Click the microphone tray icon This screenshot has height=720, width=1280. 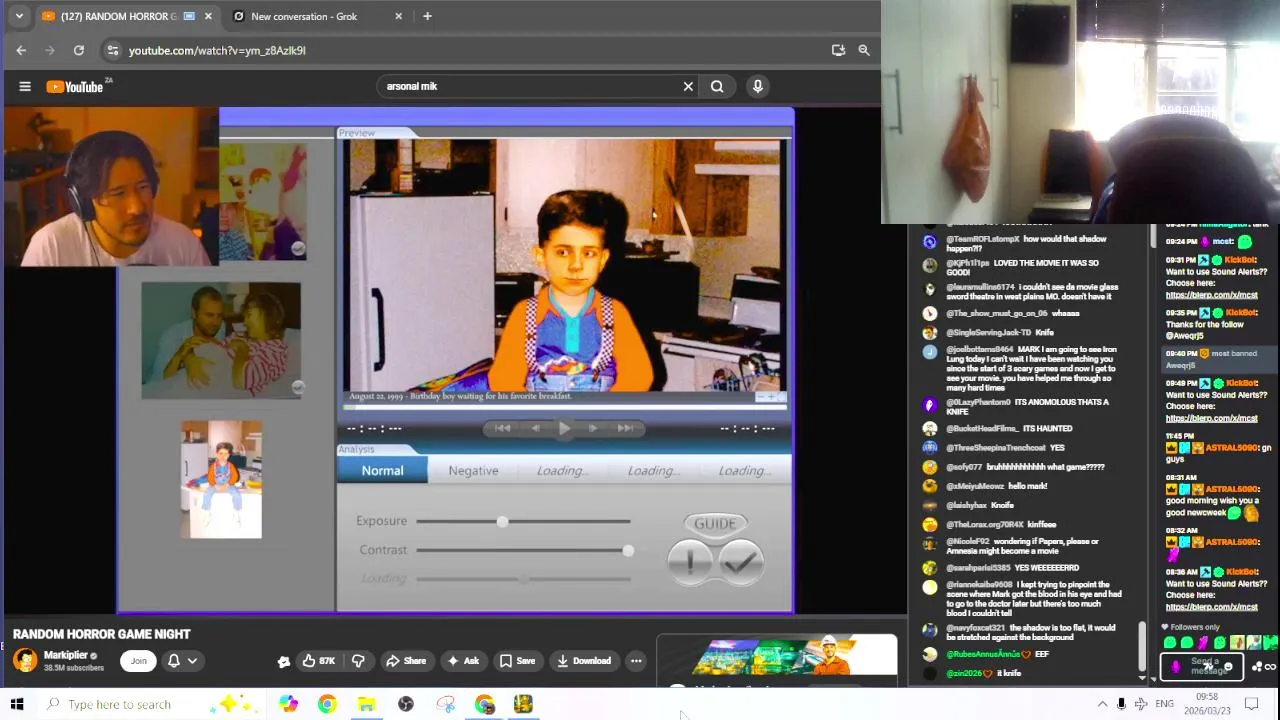coord(1121,704)
